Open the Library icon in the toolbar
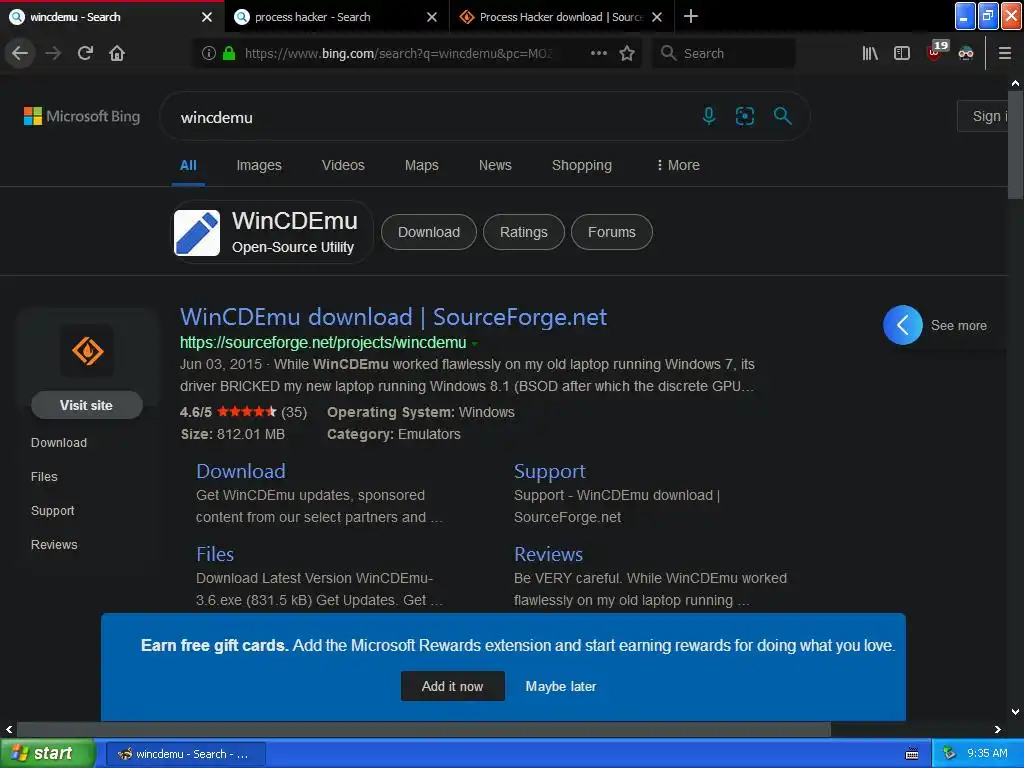Image resolution: width=1024 pixels, height=768 pixels. [x=870, y=53]
